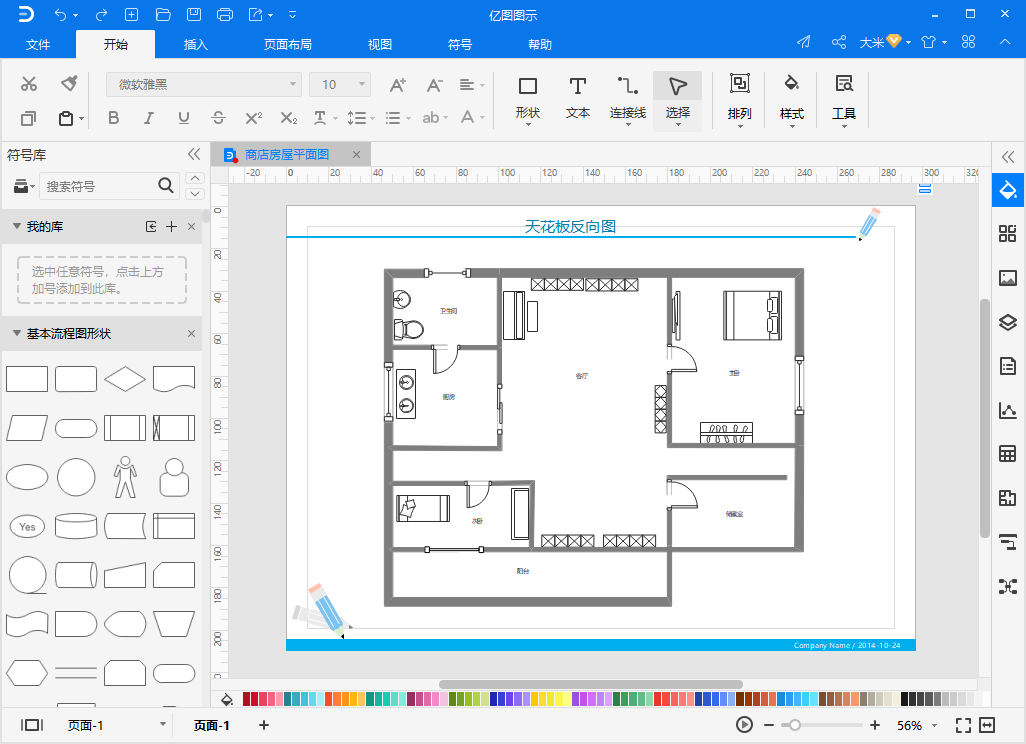Image resolution: width=1026 pixels, height=744 pixels.
Task: Open line spacing dropdown
Action: tap(361, 118)
